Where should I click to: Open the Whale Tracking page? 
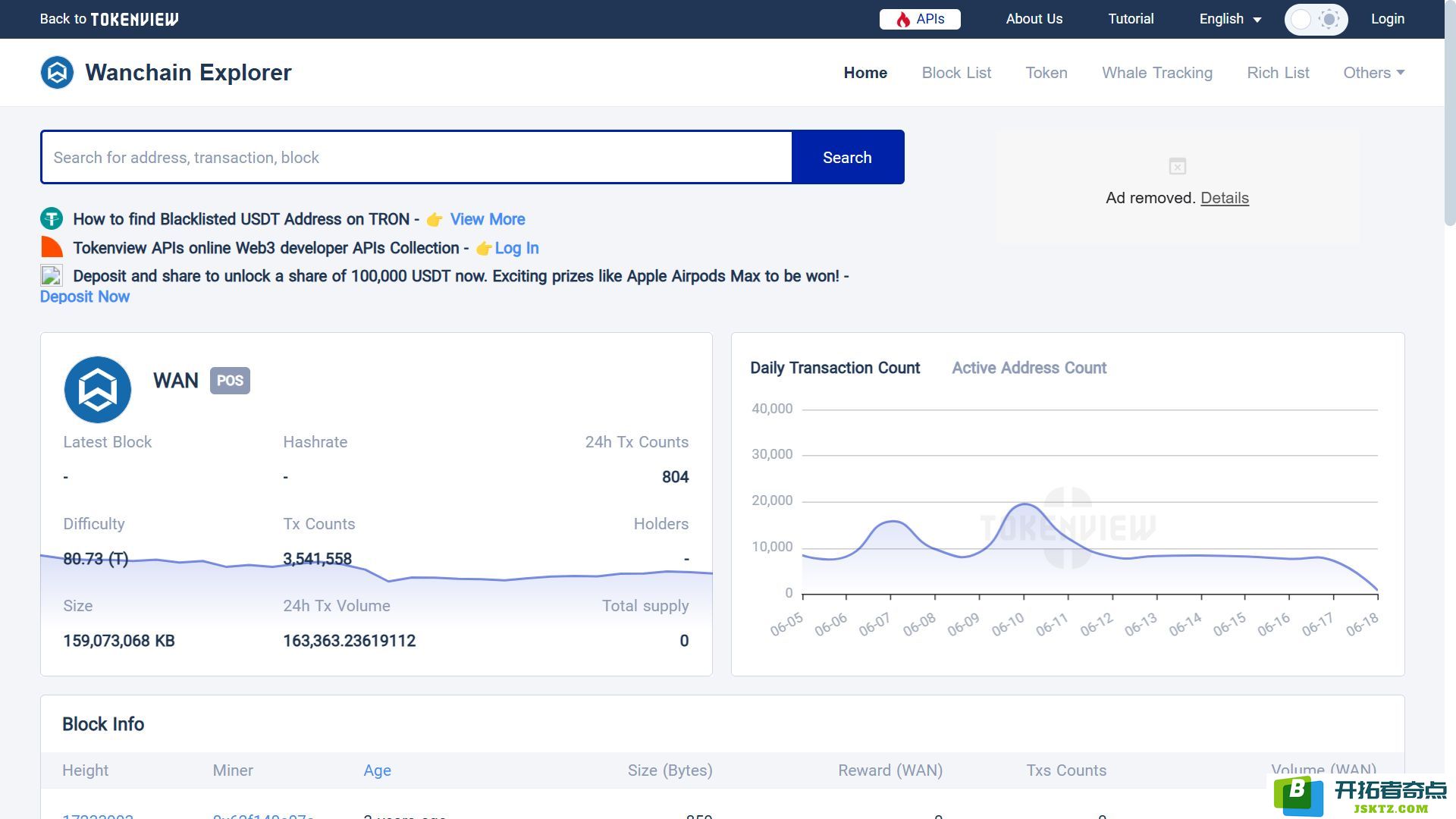(x=1157, y=73)
